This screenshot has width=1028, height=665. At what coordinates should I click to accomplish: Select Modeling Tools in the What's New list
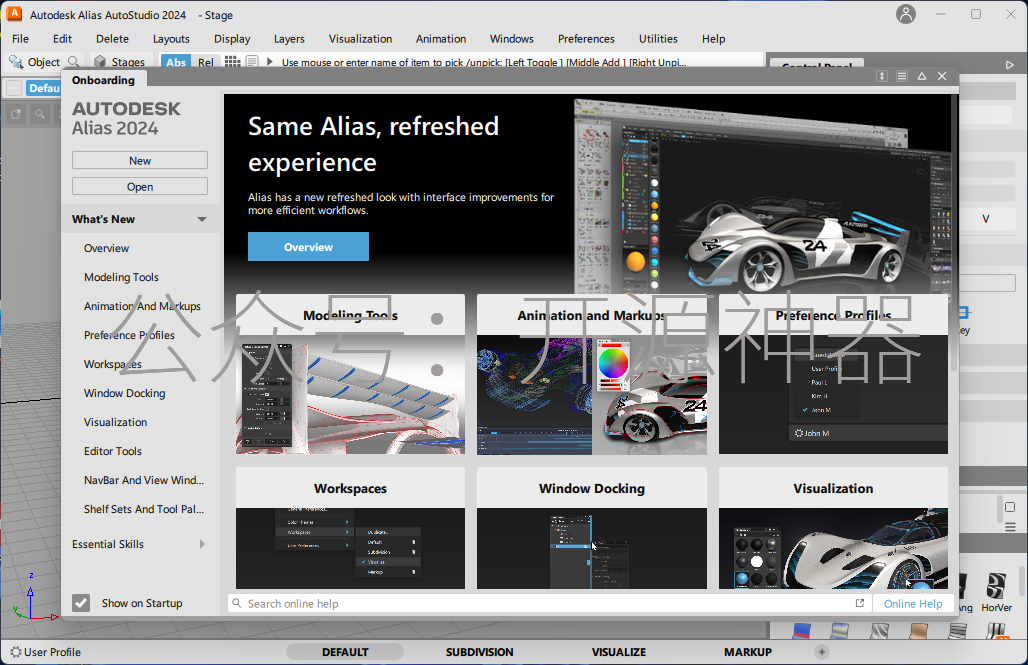[x=121, y=277]
